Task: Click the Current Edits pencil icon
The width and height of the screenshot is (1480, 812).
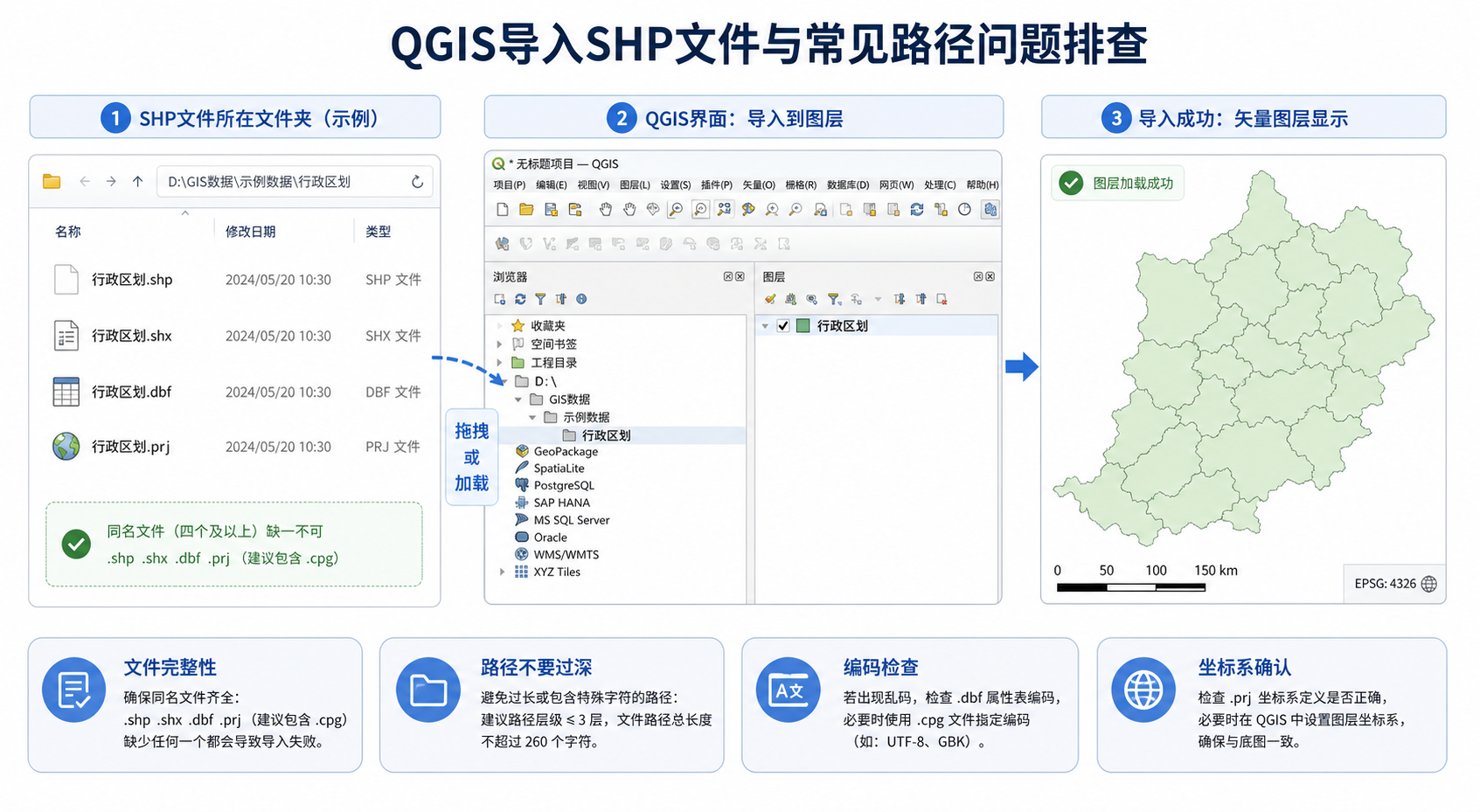Action: [503, 243]
